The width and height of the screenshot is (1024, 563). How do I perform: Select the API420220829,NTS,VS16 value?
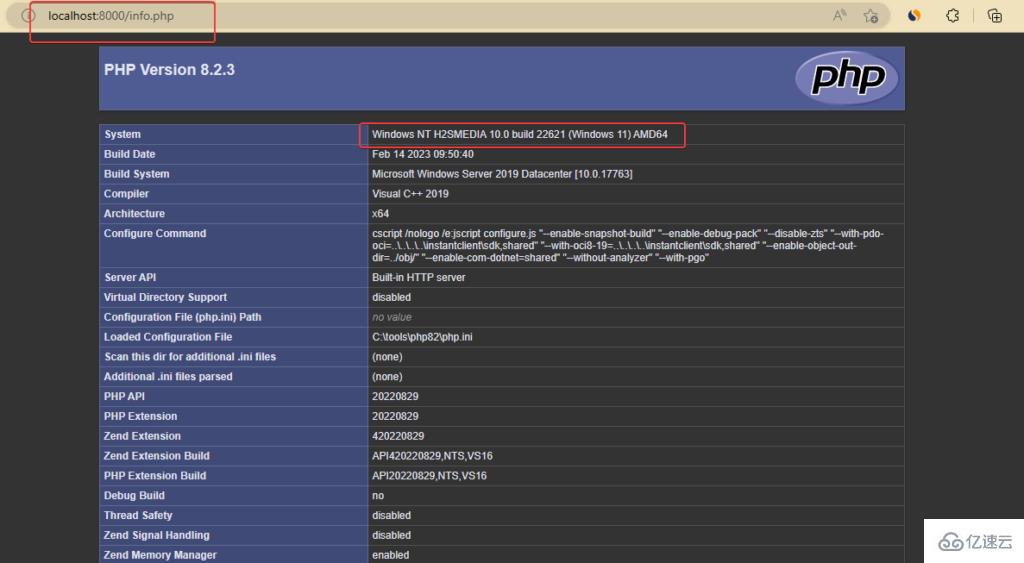click(x=432, y=456)
